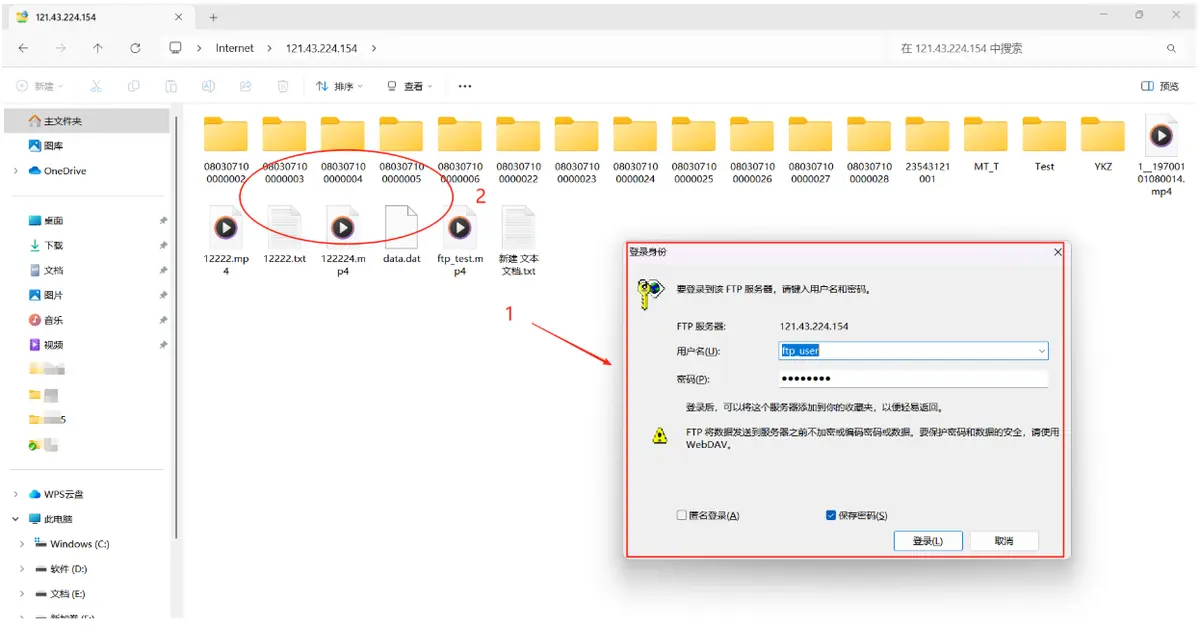Select the Test folder

pos(1044,144)
